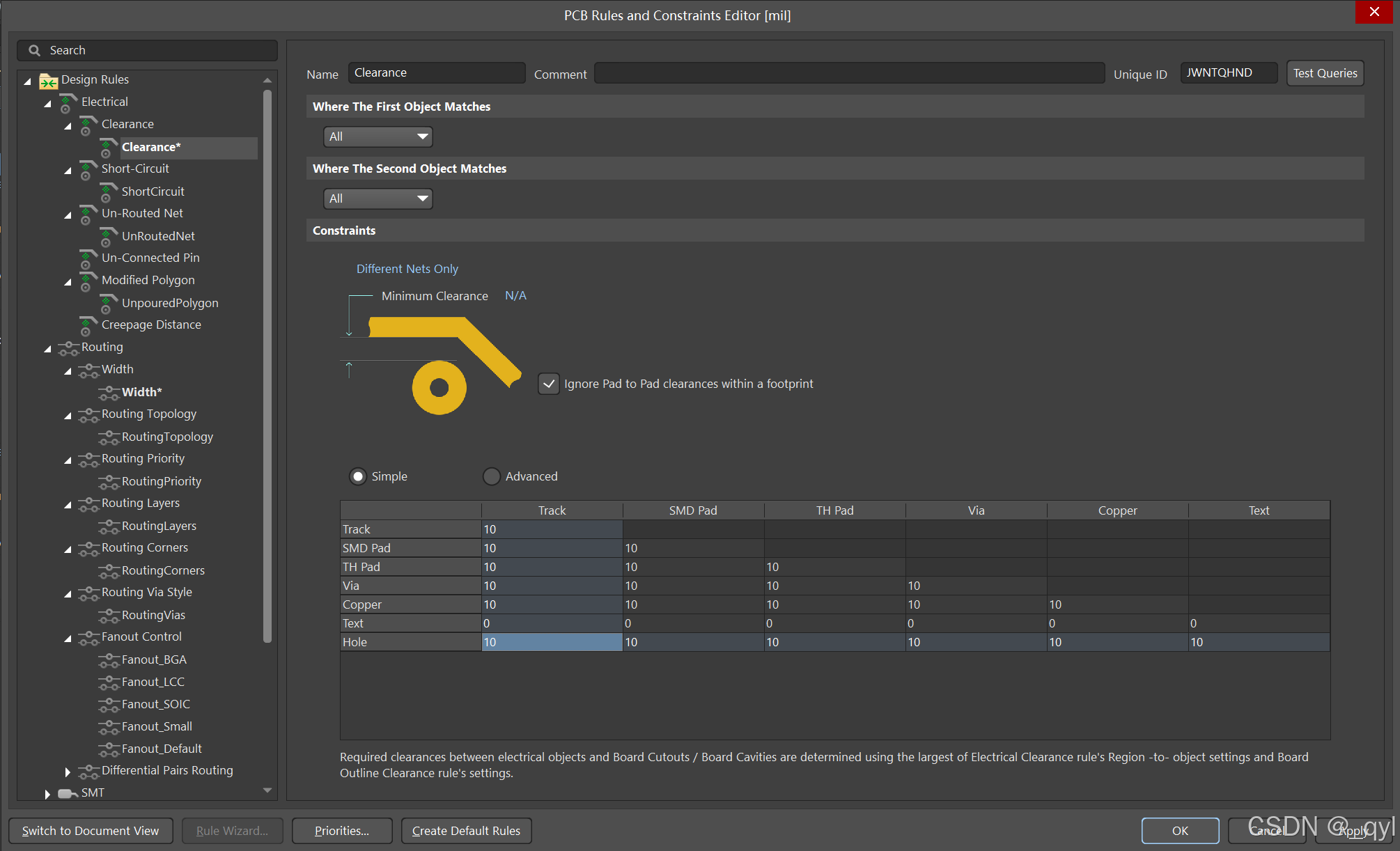Click the Routing category icon
Viewport: 1400px width, 851px height.
pos(68,348)
